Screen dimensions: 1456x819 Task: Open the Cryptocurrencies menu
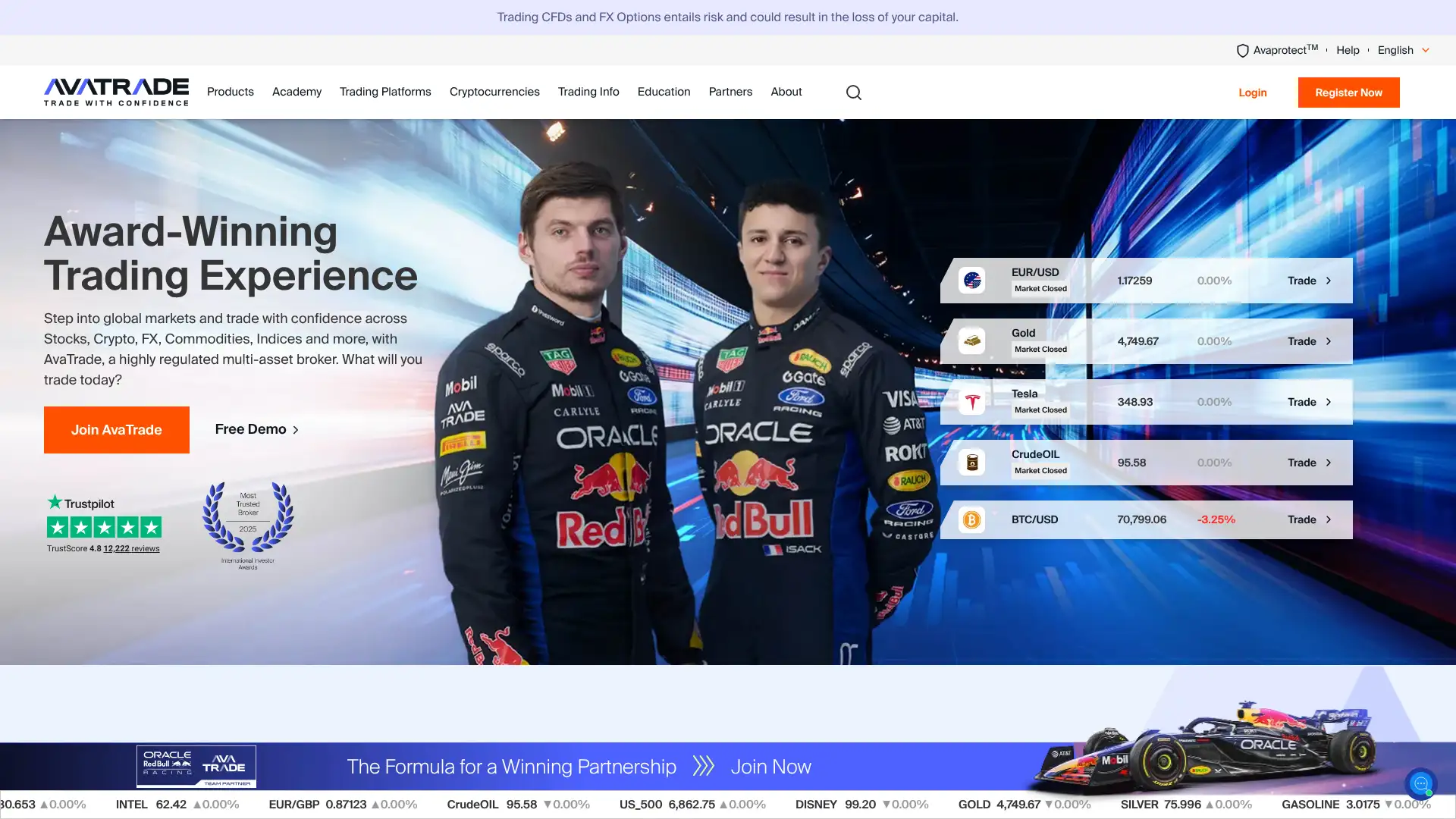[x=494, y=92]
